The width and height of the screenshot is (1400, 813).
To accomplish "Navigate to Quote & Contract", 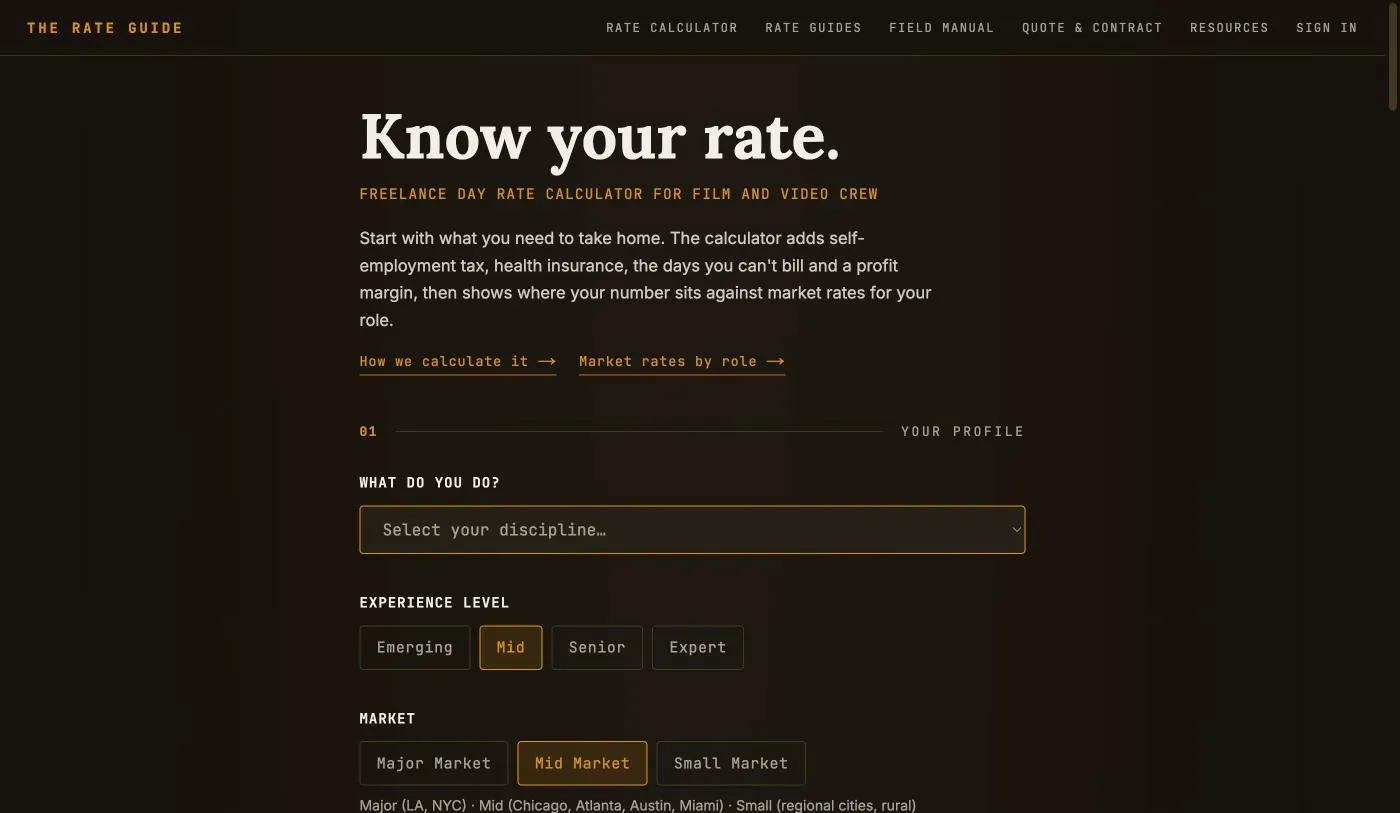I will 1092,28.
